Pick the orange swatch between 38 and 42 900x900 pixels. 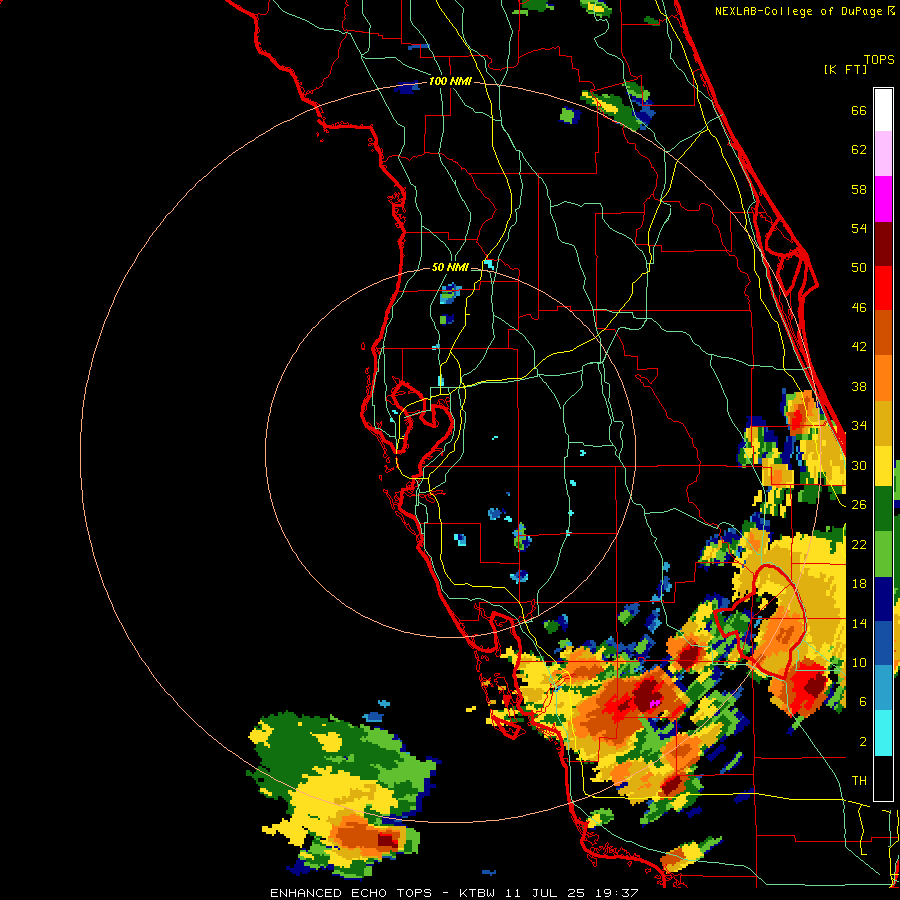[883, 378]
